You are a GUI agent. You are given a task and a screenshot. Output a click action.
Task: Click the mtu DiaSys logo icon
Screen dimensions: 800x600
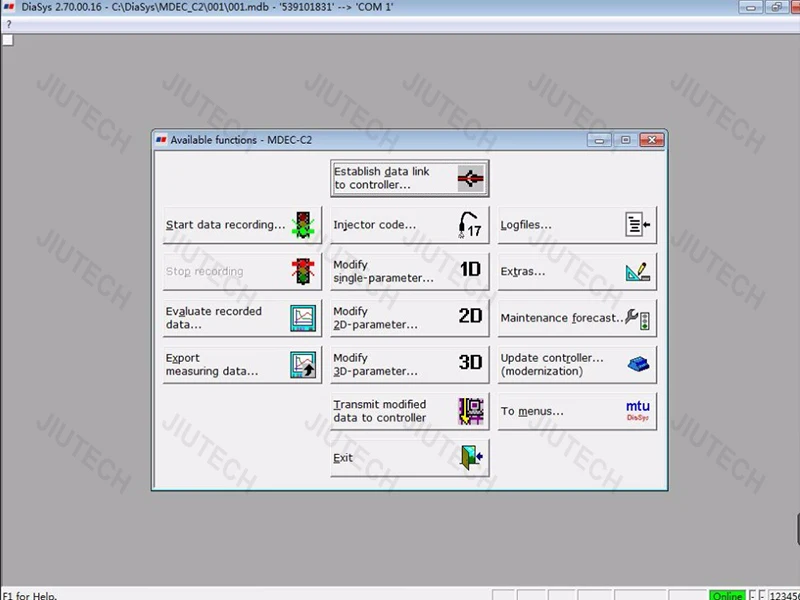638,410
